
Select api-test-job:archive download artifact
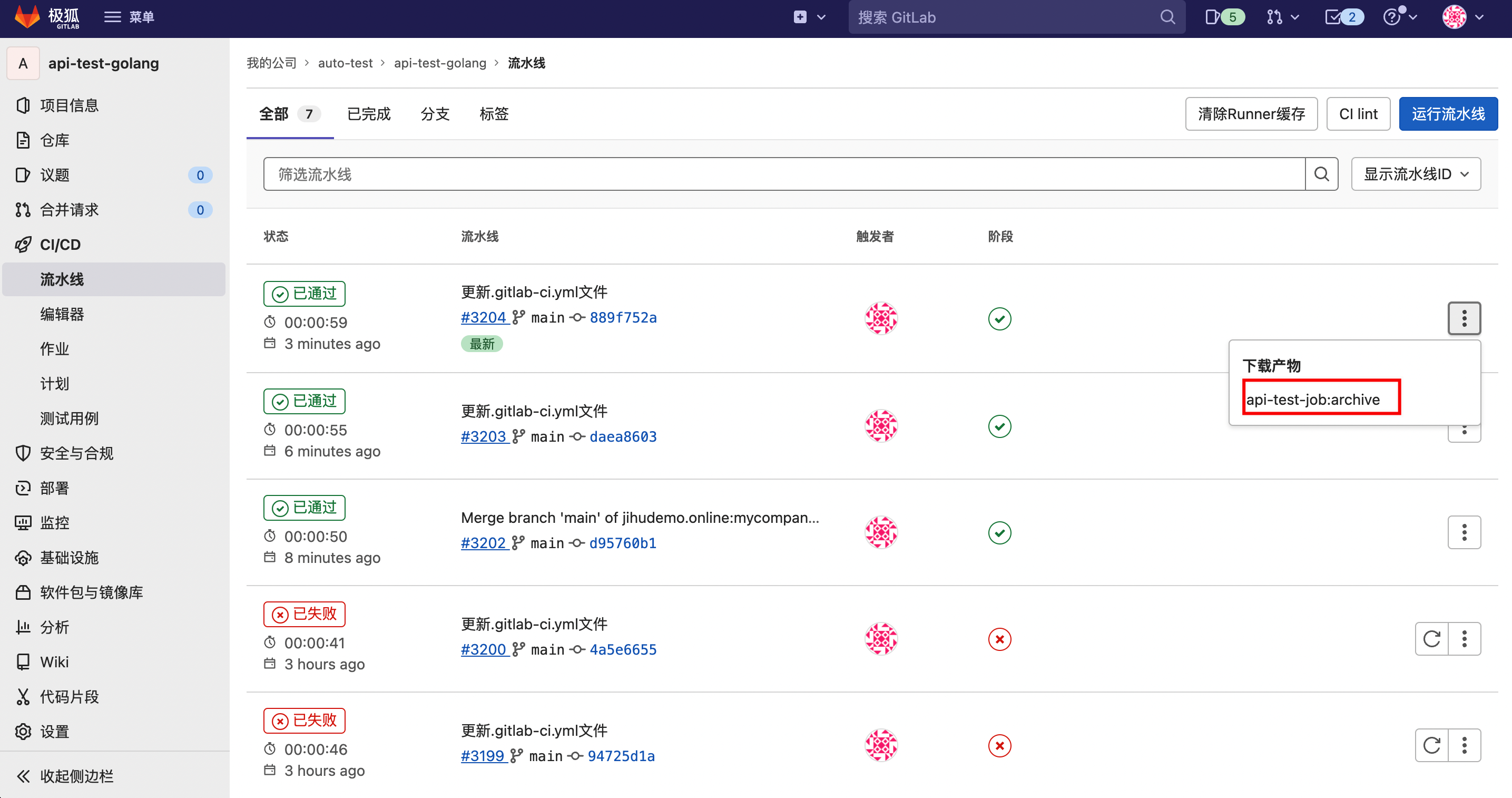tap(1312, 400)
